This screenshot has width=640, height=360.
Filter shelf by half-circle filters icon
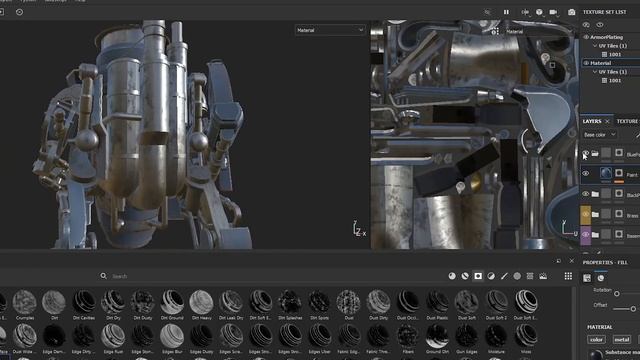(x=491, y=276)
